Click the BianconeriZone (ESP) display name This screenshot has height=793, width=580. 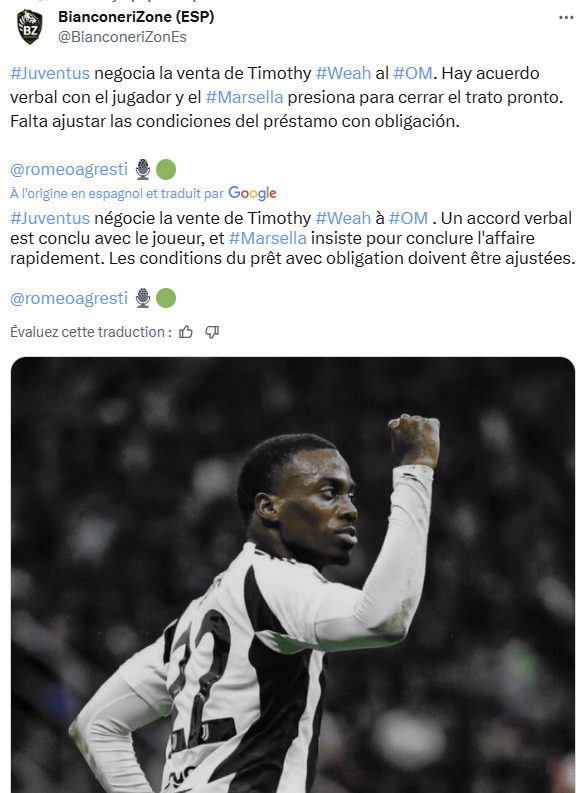(x=136, y=17)
